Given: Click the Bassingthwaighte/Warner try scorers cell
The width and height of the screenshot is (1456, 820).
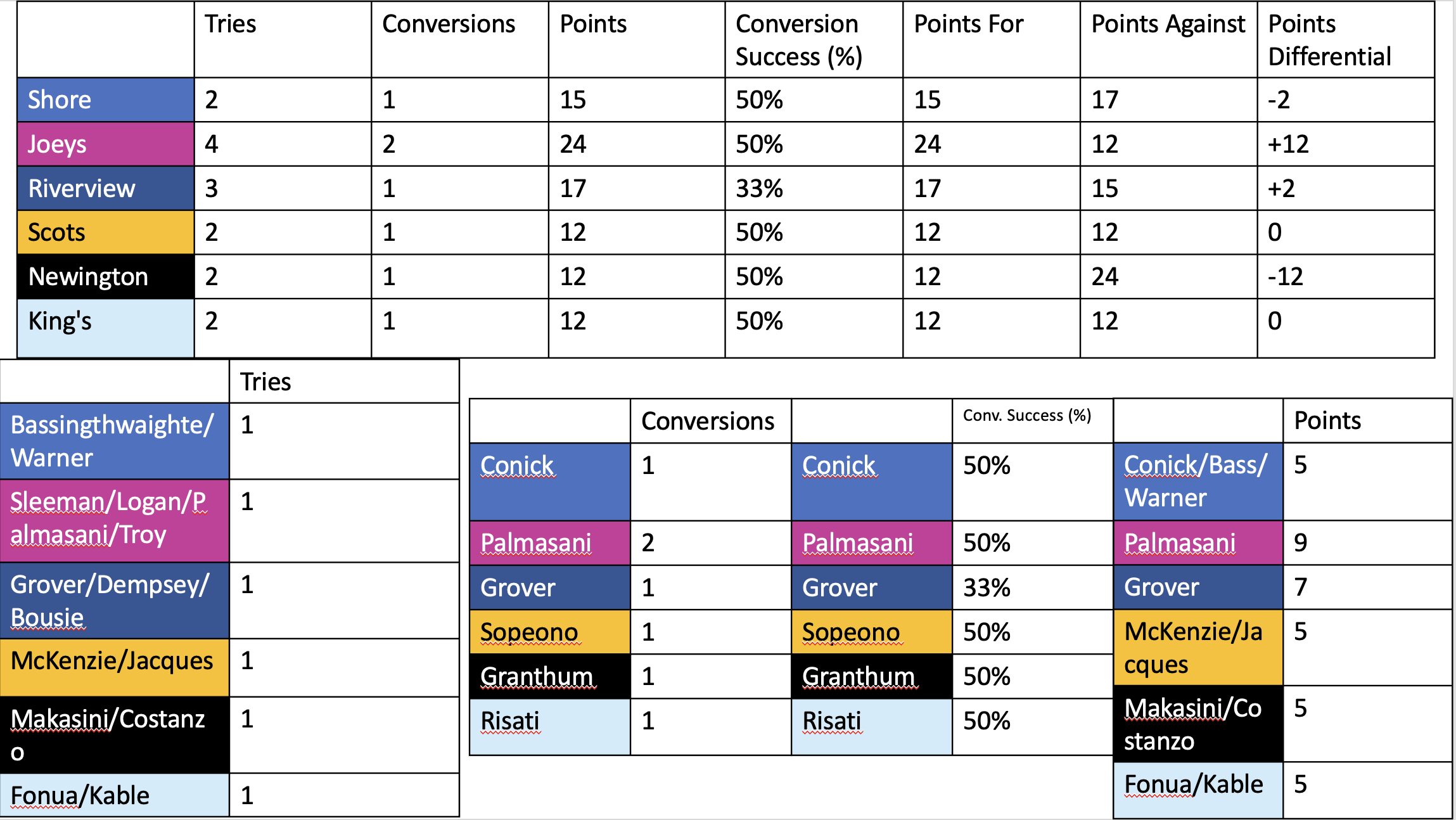Looking at the screenshot, I should click(x=114, y=441).
